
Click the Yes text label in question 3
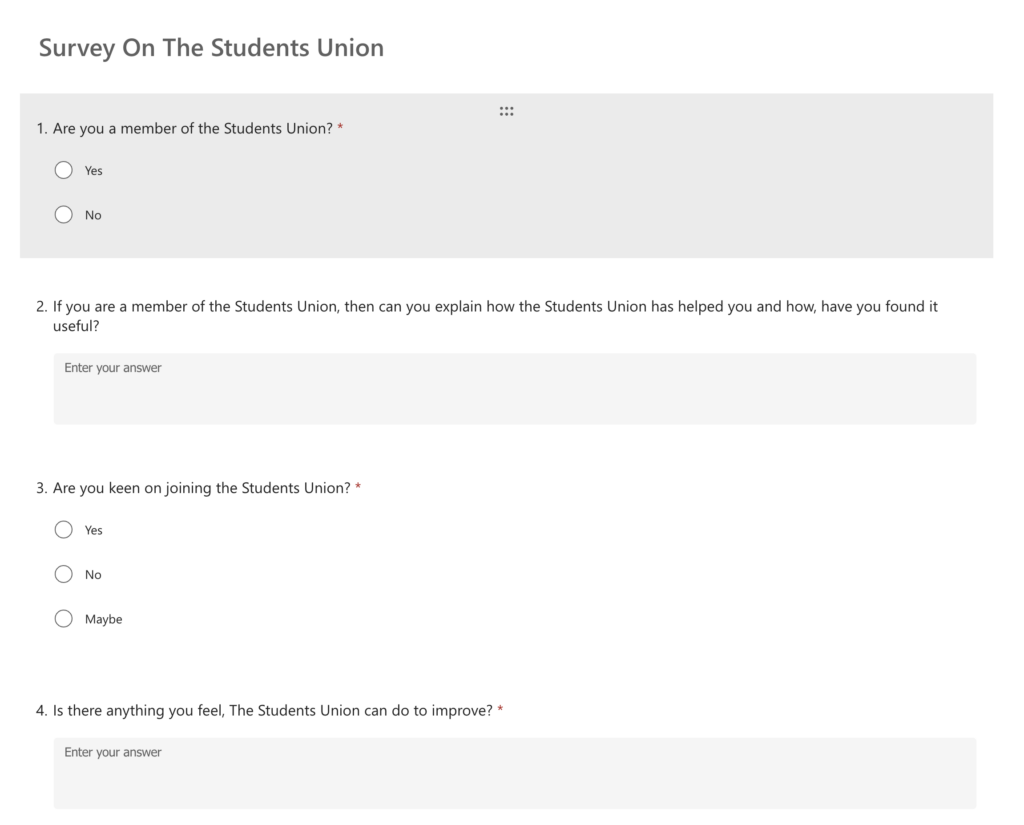[x=93, y=530]
